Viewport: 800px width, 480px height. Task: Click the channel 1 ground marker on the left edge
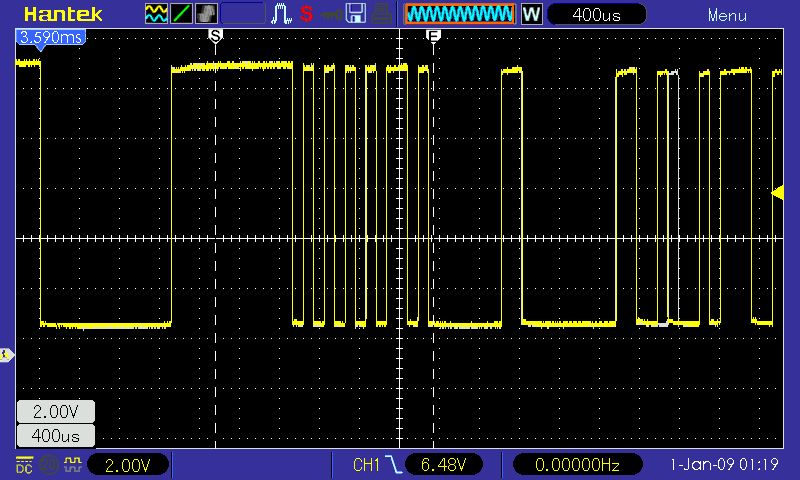7,355
